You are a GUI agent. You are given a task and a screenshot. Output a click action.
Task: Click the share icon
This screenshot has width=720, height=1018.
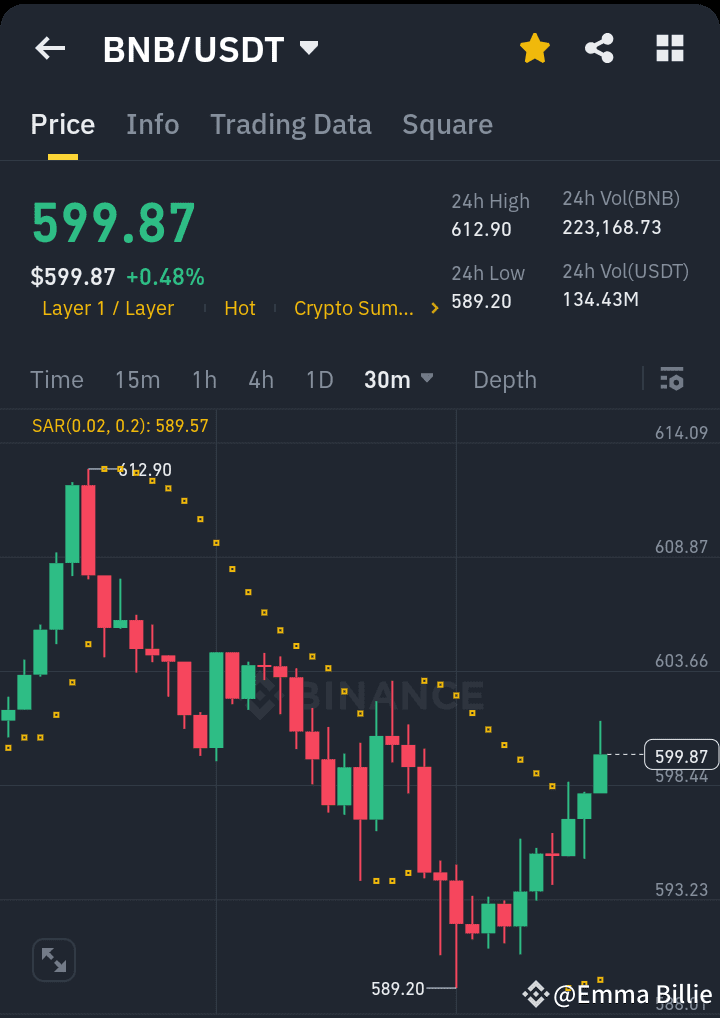599,47
